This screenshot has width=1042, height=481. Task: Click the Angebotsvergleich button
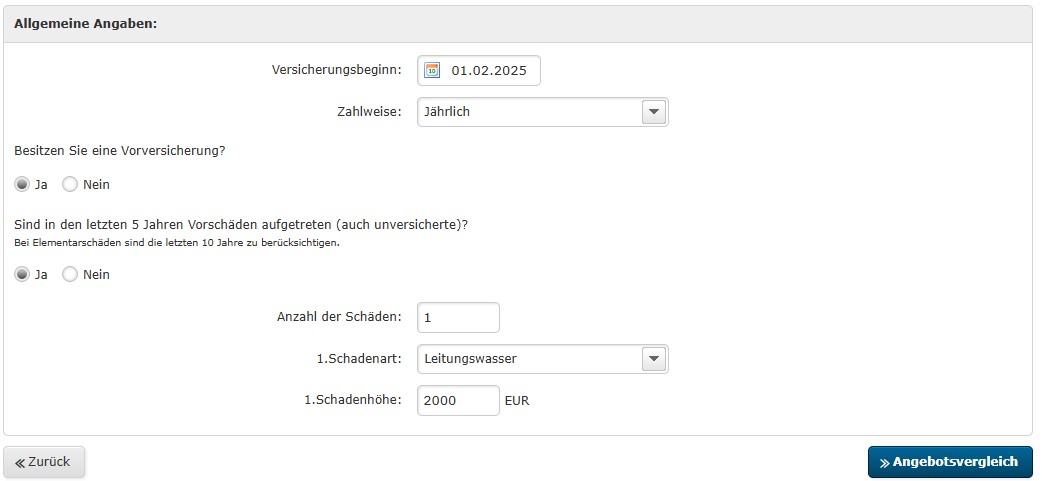[950, 462]
